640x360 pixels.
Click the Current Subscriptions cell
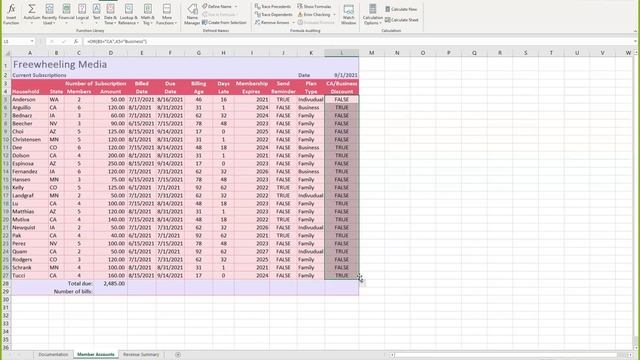point(39,75)
